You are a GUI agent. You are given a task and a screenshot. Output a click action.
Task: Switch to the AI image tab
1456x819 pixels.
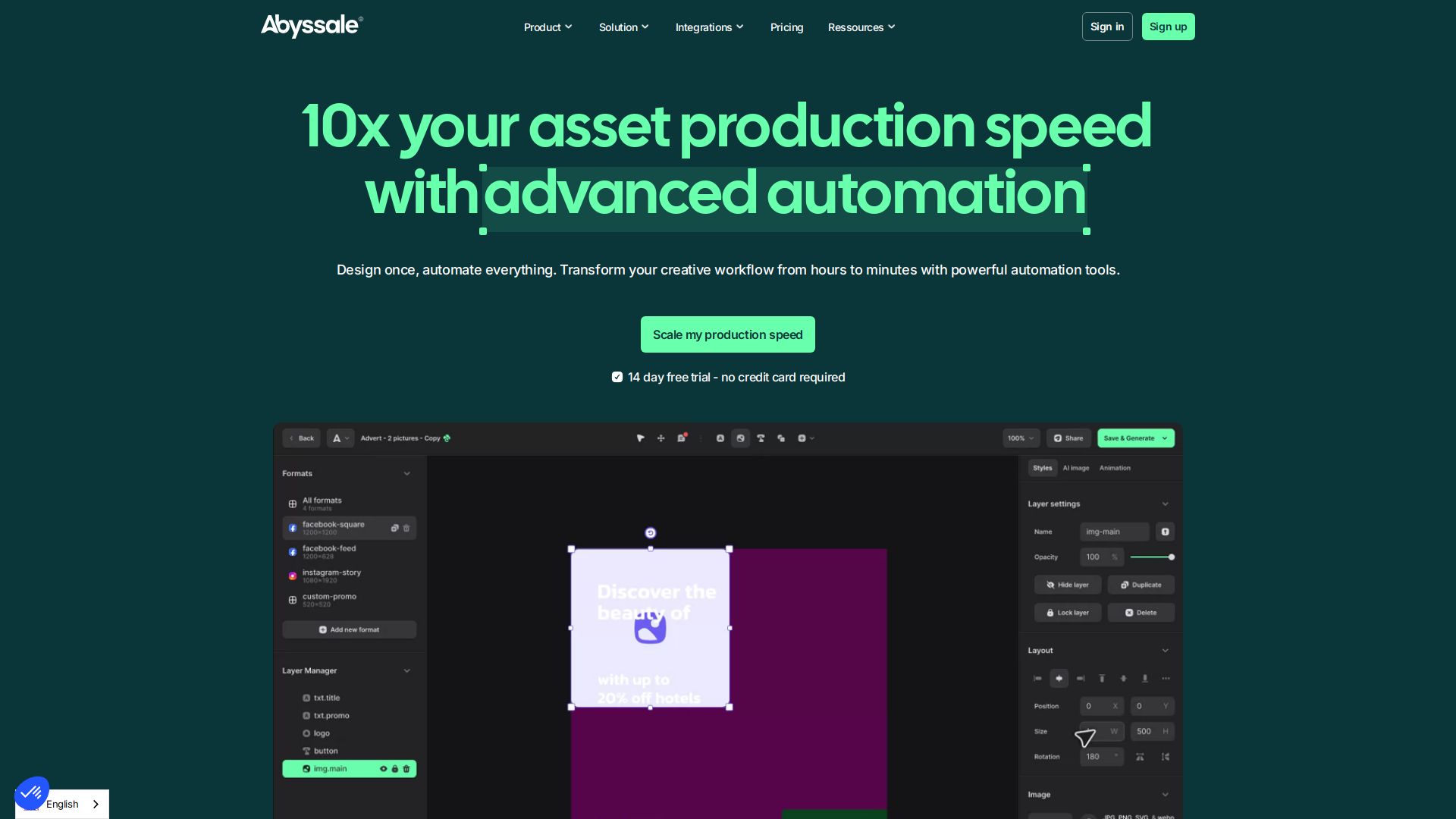click(x=1075, y=468)
